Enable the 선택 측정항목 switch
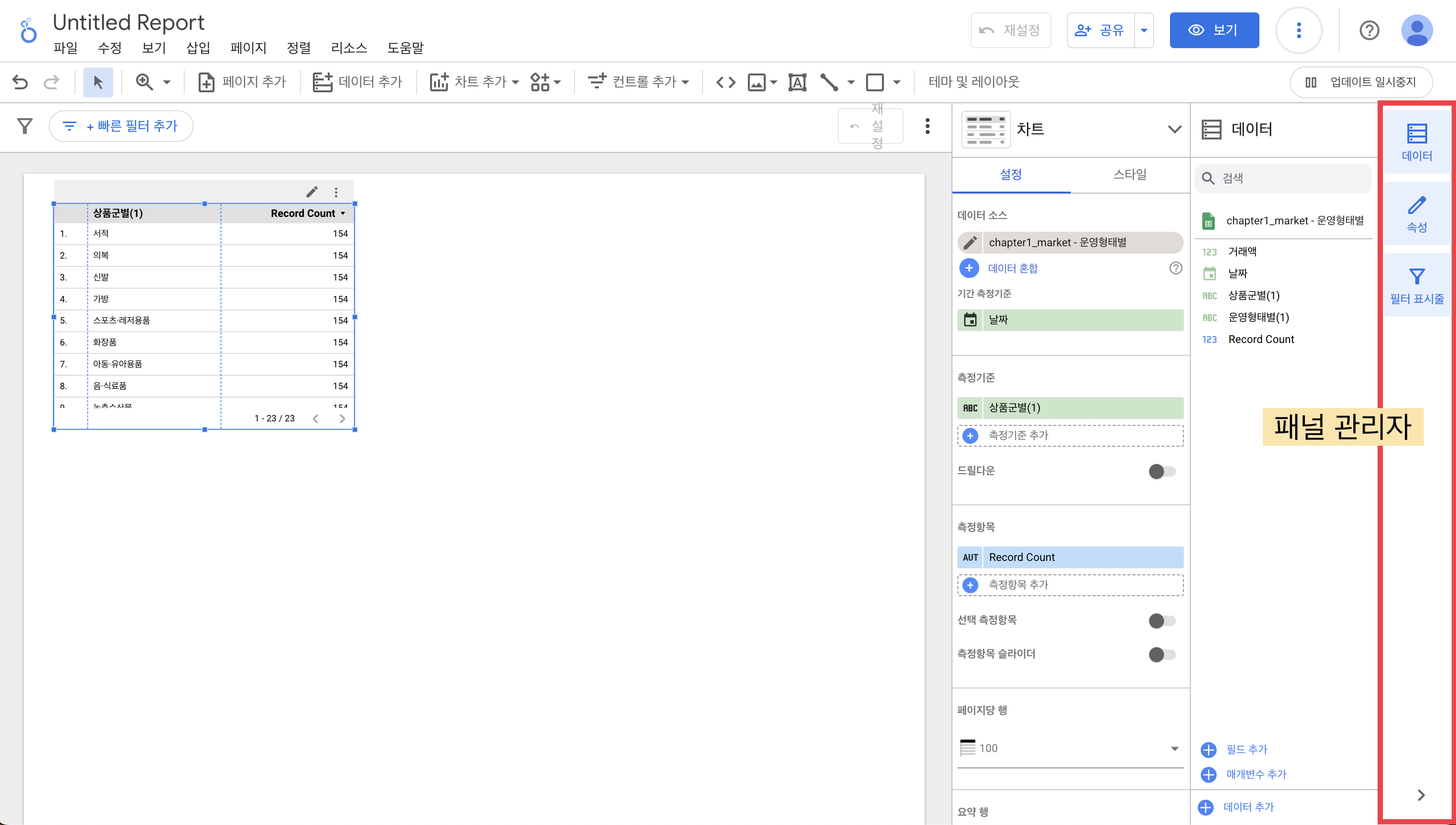This screenshot has height=825, width=1456. pyautogui.click(x=1162, y=620)
